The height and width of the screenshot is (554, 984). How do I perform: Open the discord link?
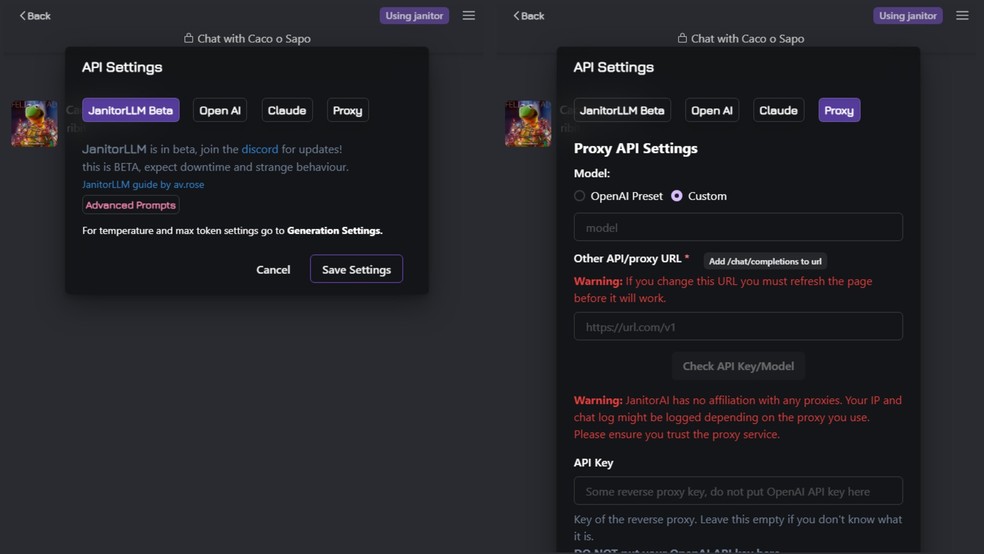point(260,149)
